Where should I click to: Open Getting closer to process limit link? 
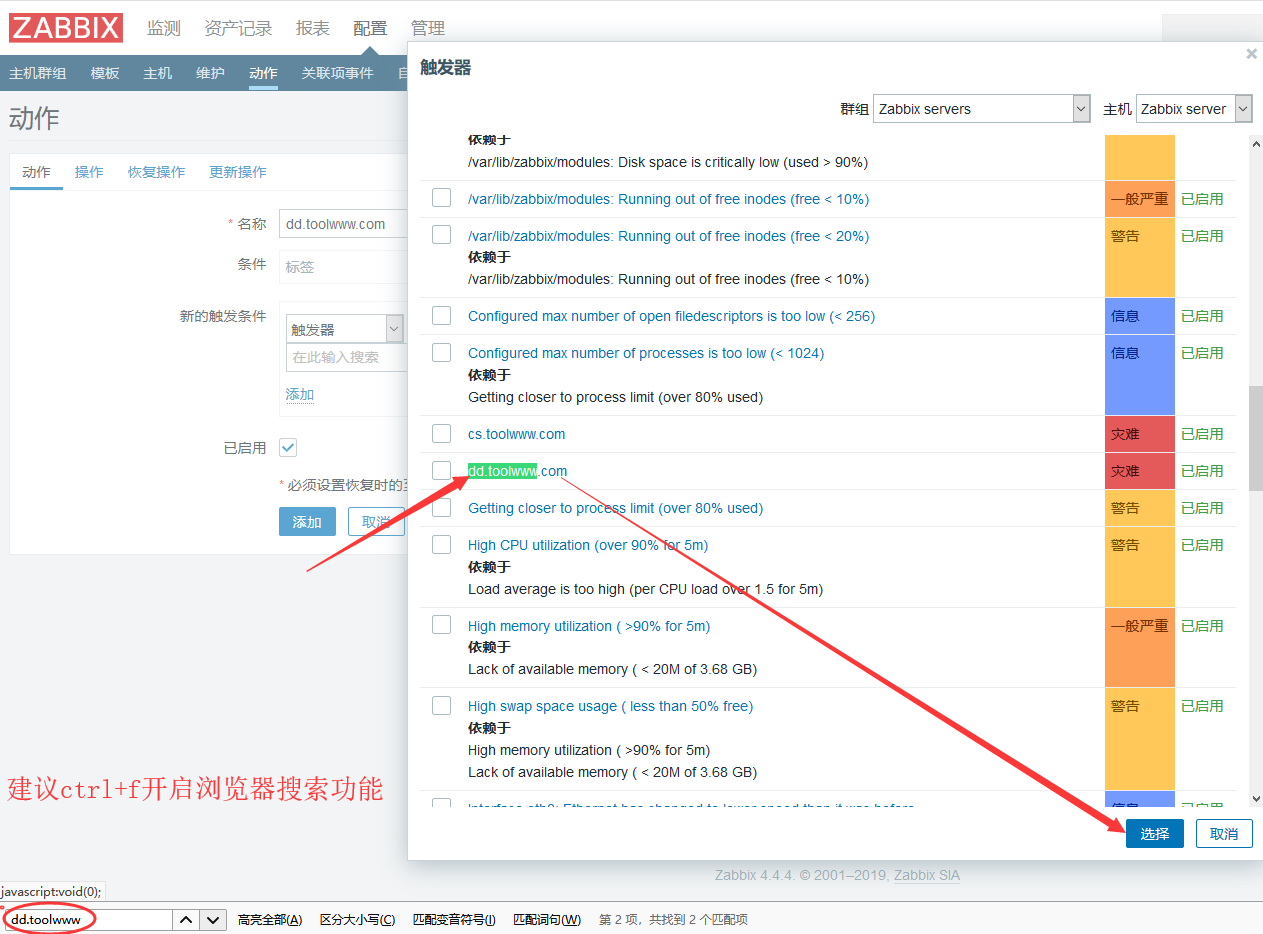pyautogui.click(x=615, y=508)
